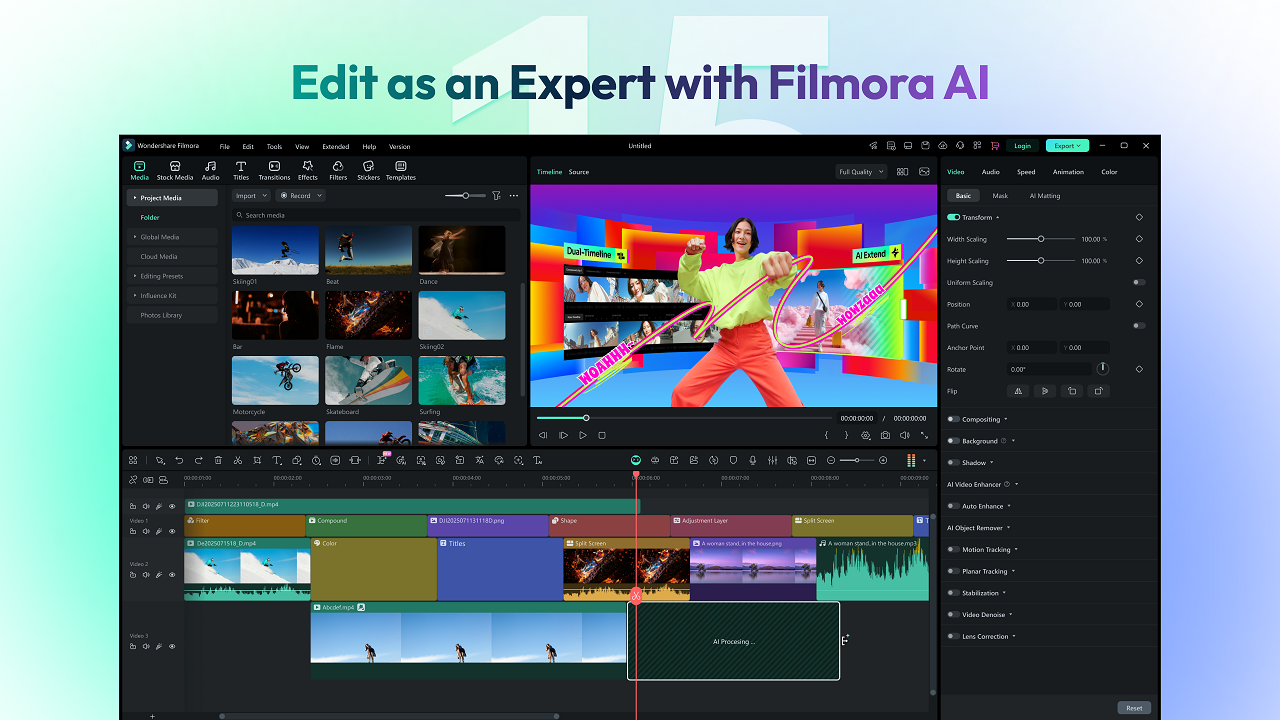
Task: Click the voiceover microphone icon in timeline toolbar
Action: pos(753,460)
